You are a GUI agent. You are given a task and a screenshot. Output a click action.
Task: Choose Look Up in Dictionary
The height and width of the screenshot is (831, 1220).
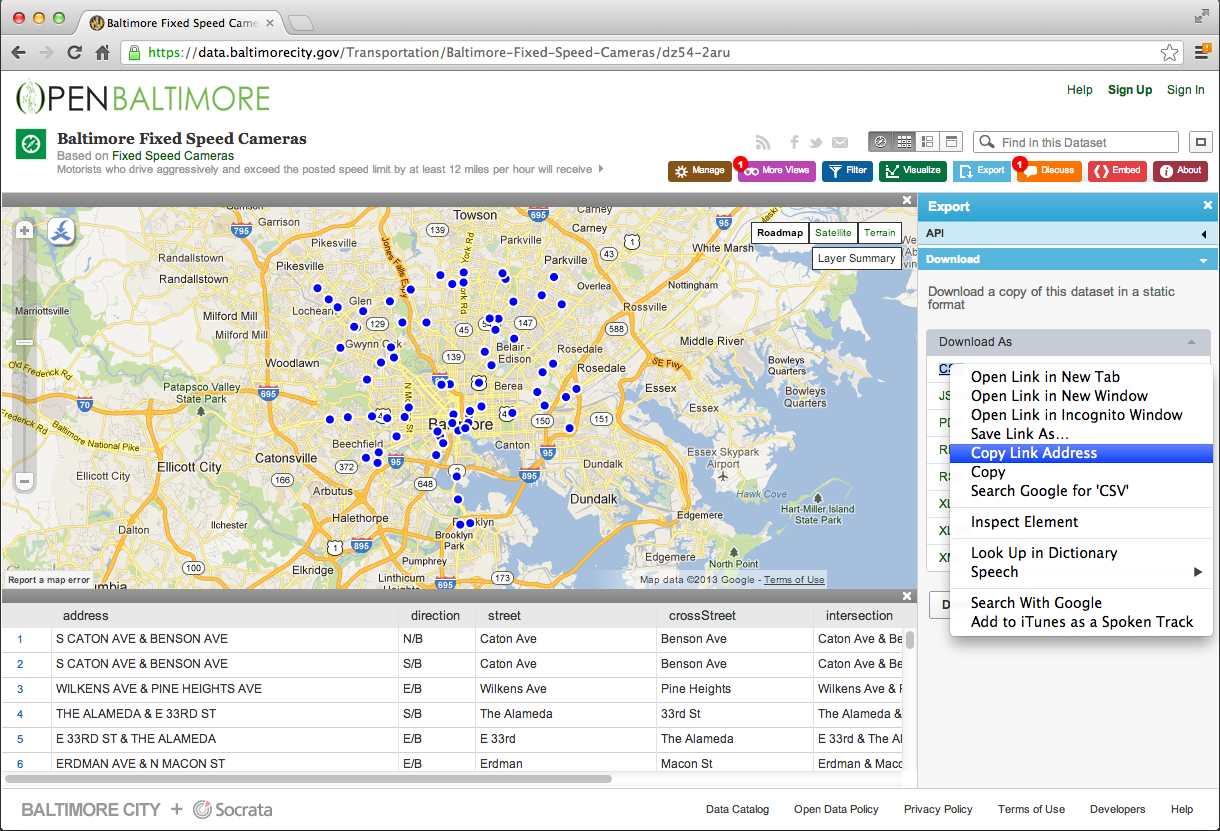pos(1081,553)
